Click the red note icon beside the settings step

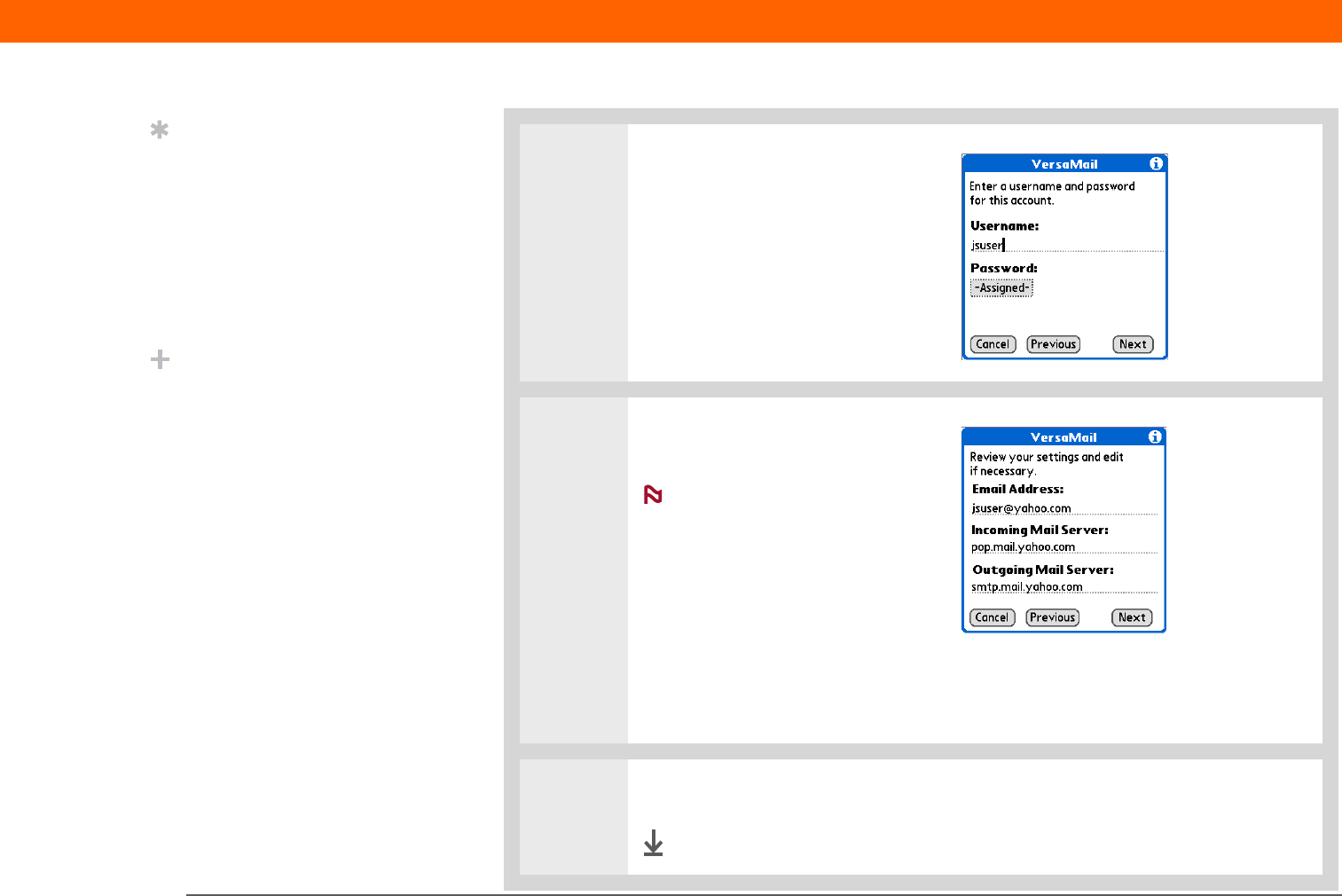coord(653,495)
